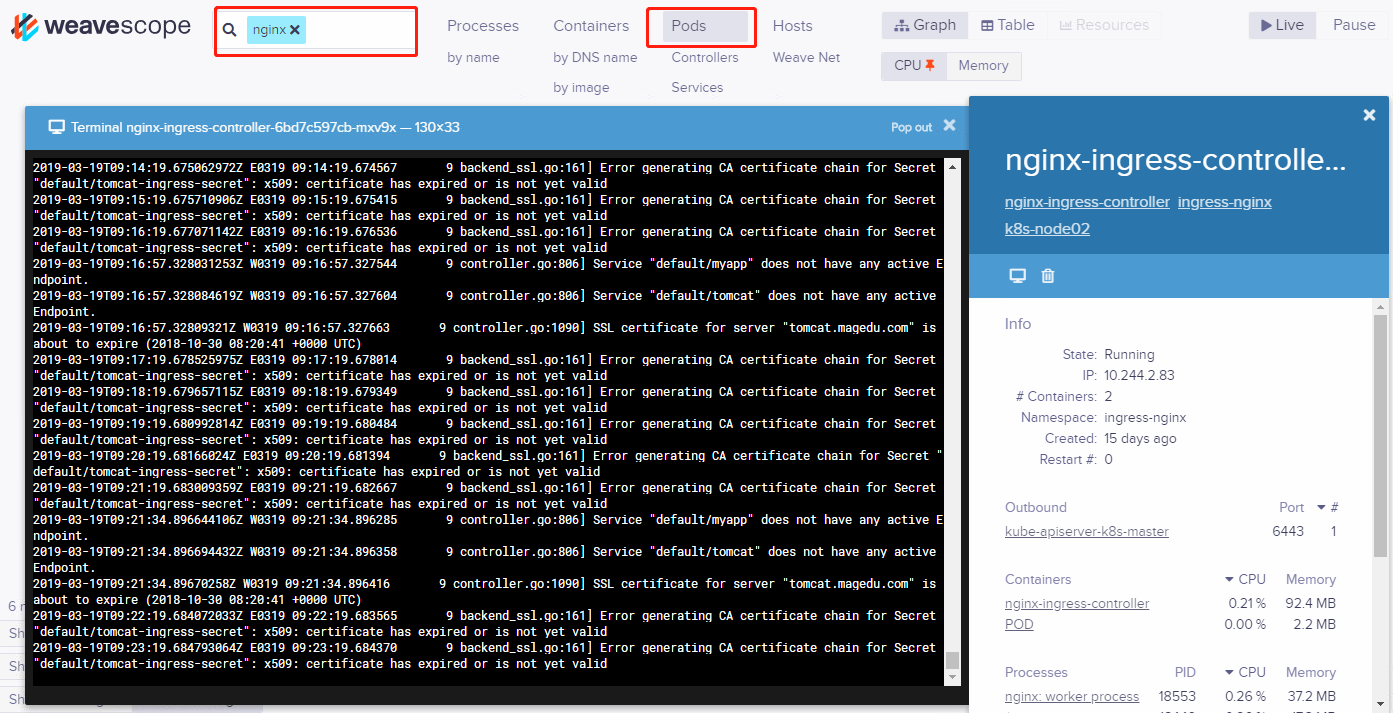Switch to Graph view

(925, 25)
